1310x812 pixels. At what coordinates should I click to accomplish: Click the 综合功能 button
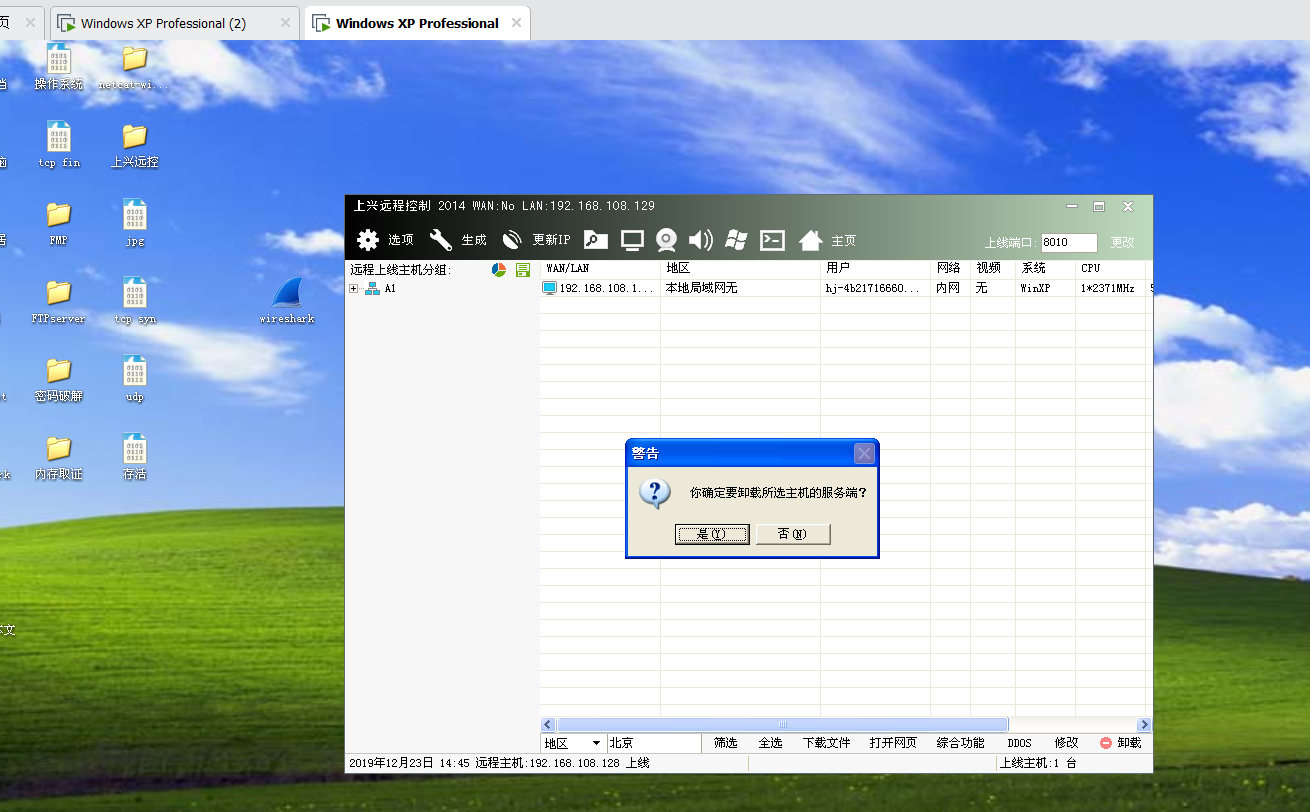click(960, 743)
